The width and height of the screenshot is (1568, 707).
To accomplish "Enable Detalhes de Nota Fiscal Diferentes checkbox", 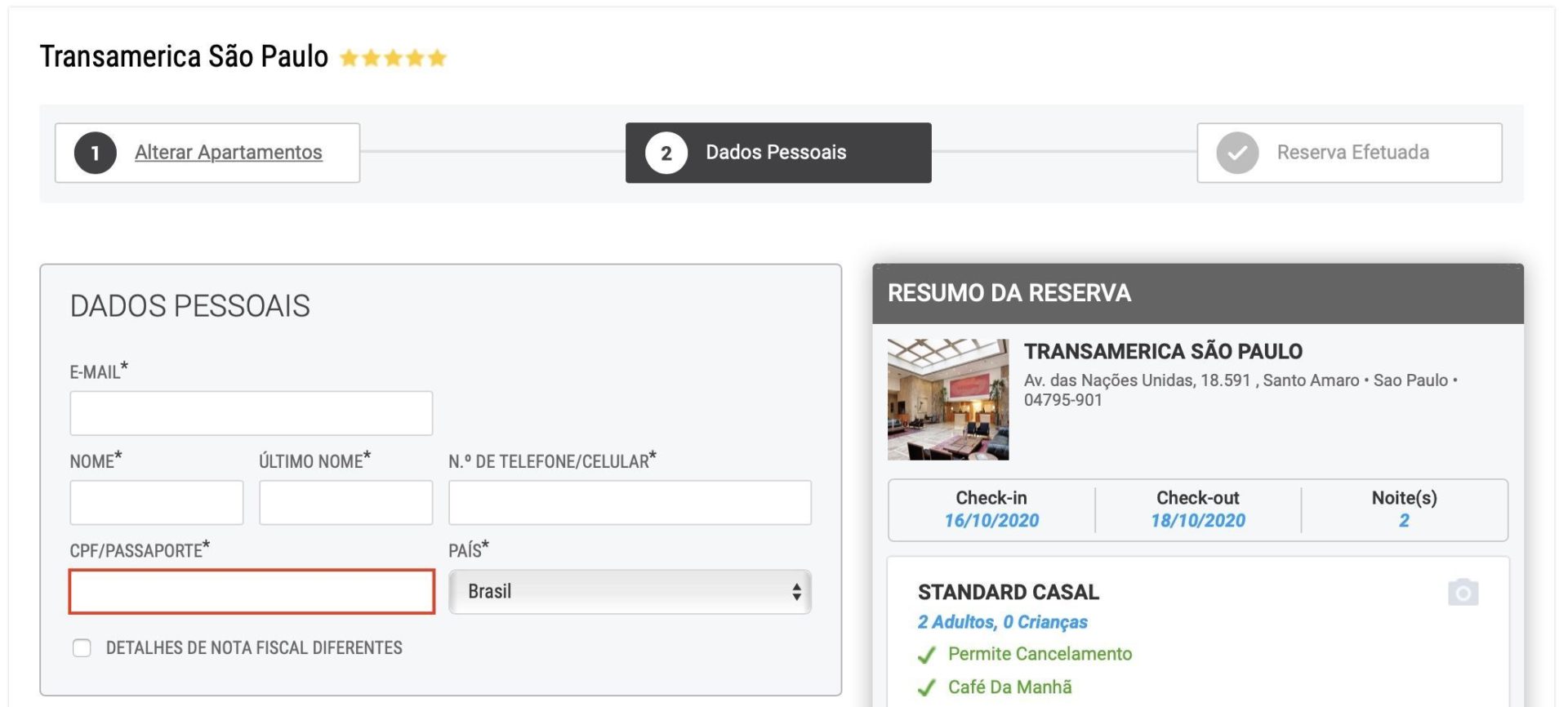I will pyautogui.click(x=82, y=648).
